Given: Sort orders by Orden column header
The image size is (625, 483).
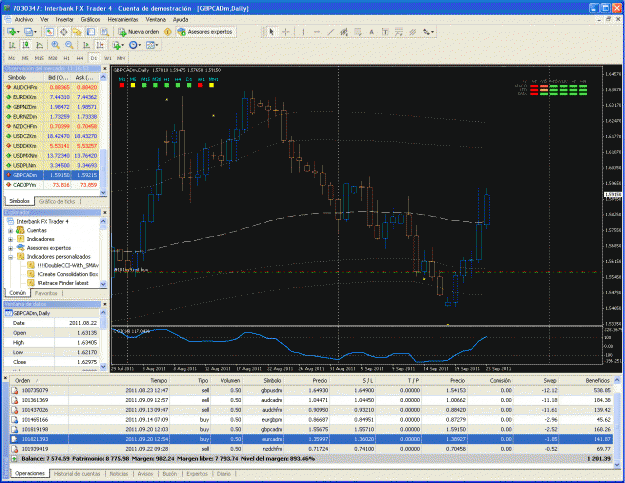Looking at the screenshot, I should (x=39, y=381).
